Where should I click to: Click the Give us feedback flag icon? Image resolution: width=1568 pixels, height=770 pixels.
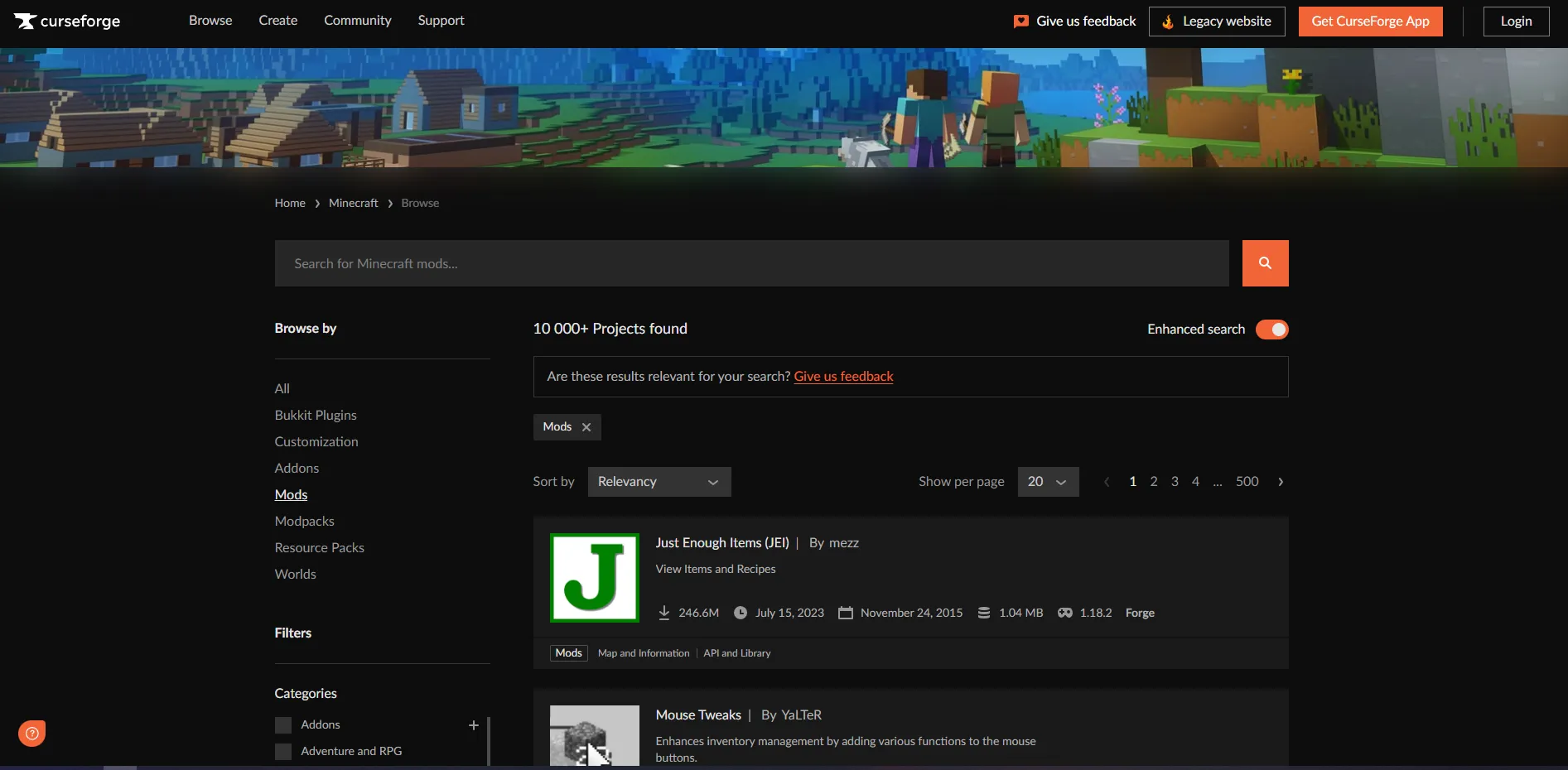[x=1021, y=22]
